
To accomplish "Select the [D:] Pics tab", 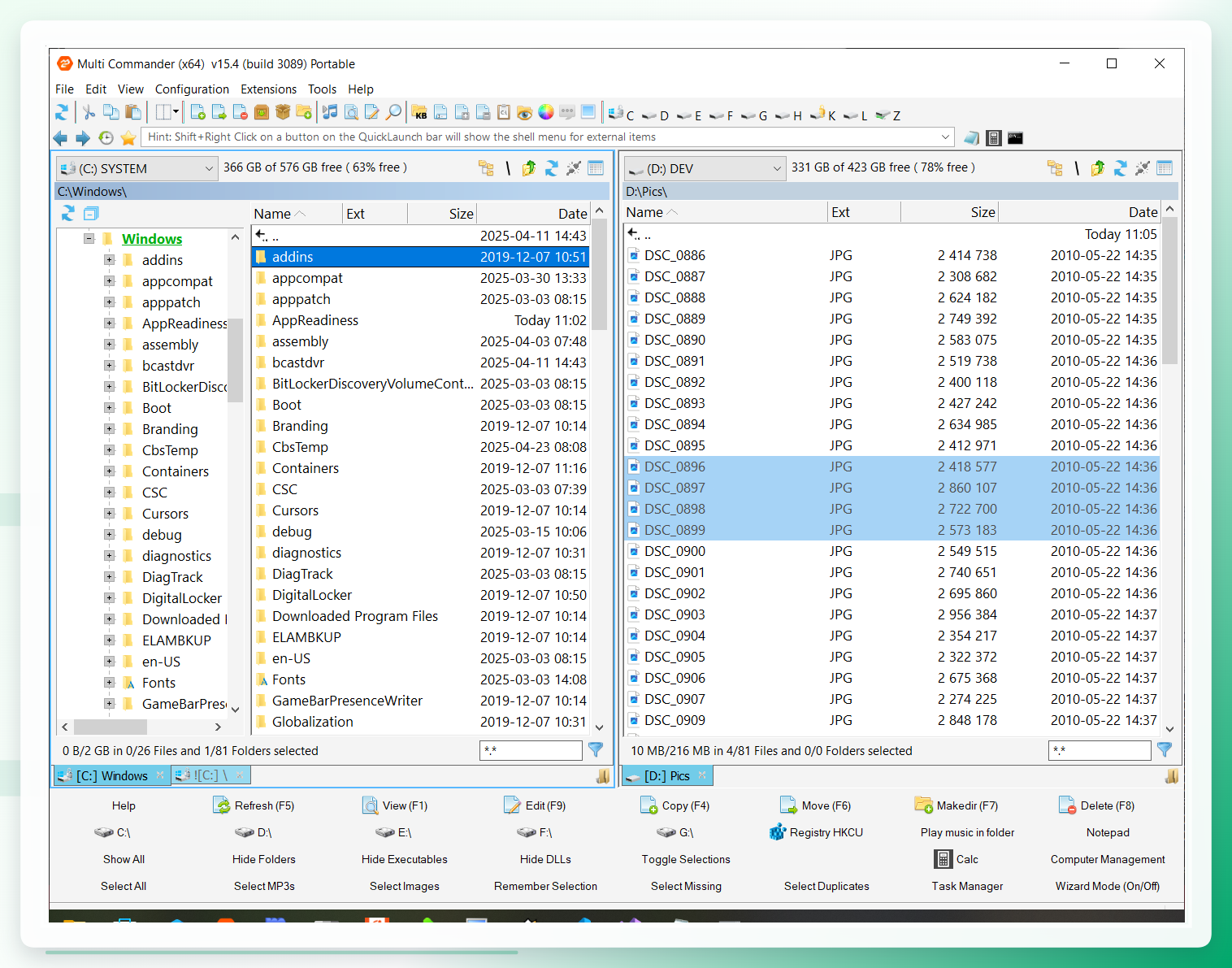I will click(x=667, y=775).
